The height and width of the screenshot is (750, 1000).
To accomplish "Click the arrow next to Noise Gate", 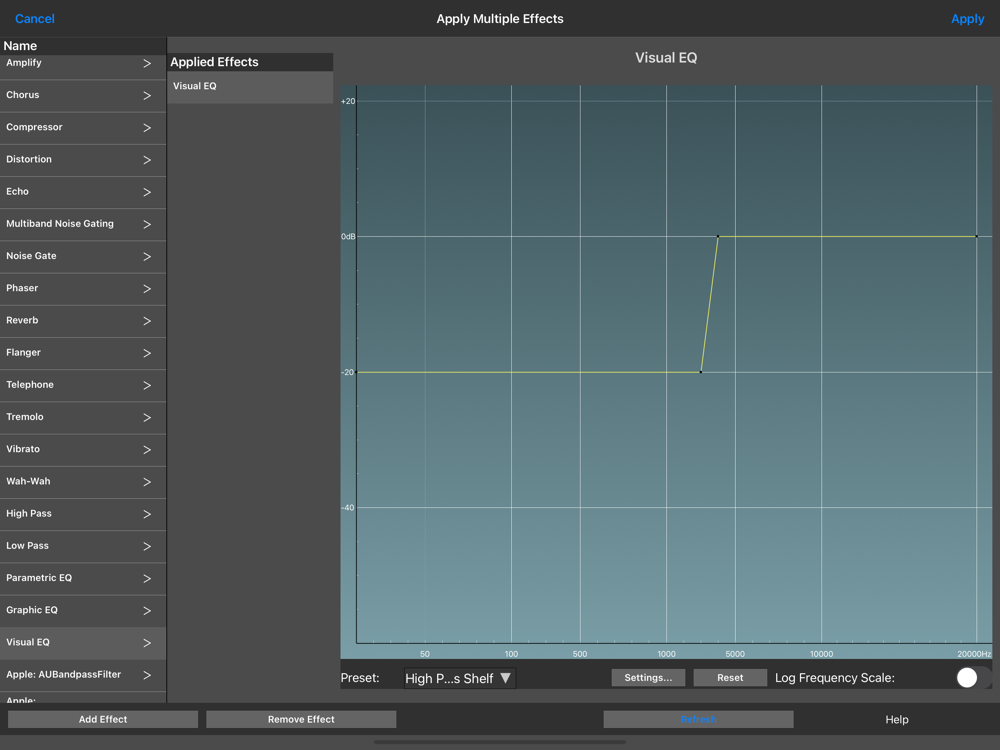I will [x=147, y=256].
